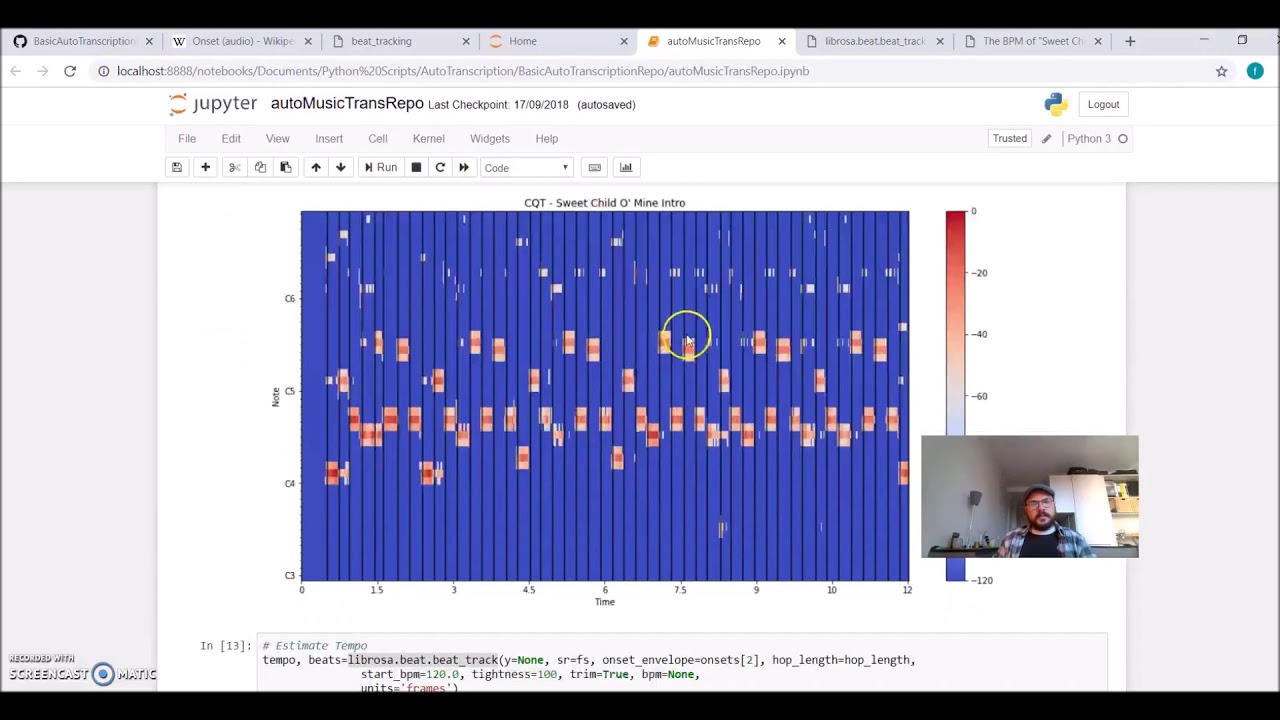Viewport: 1280px width, 720px height.
Task: Click the address bar URL
Action: point(463,71)
